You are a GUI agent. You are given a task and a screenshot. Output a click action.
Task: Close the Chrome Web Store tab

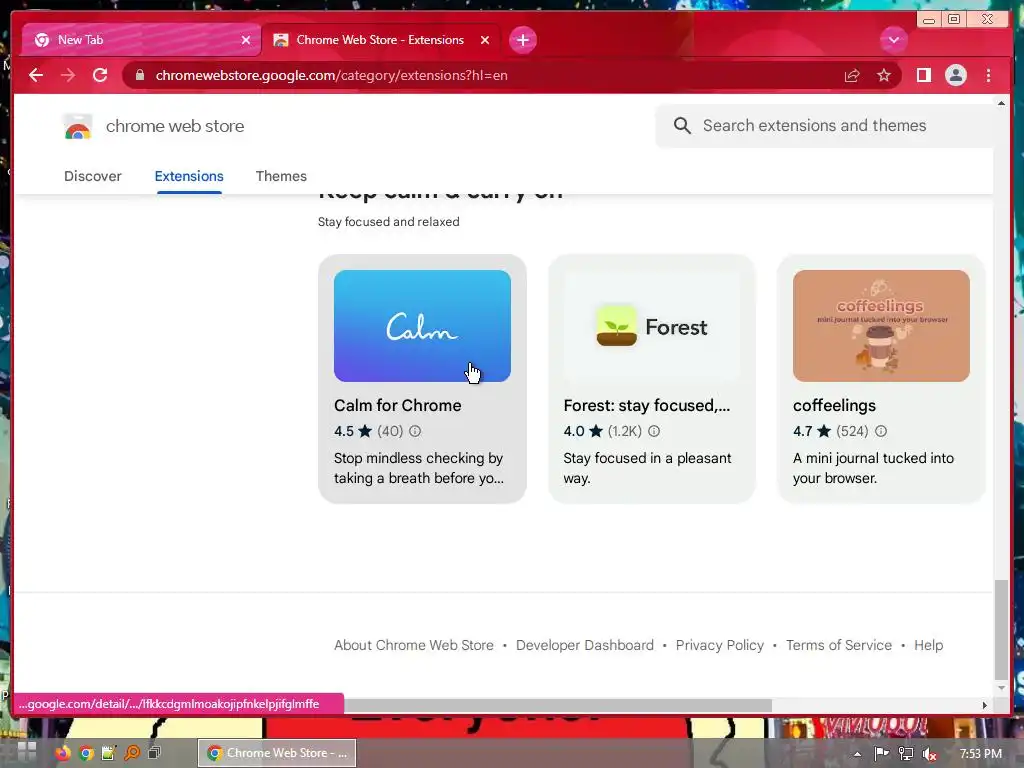coord(485,40)
